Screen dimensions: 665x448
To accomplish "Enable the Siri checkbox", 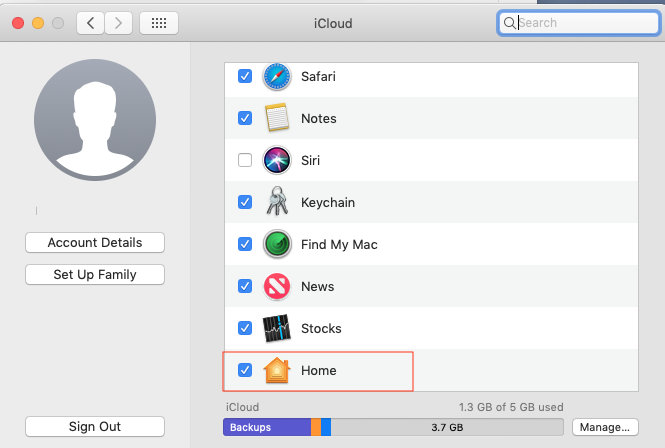I will coord(245,160).
